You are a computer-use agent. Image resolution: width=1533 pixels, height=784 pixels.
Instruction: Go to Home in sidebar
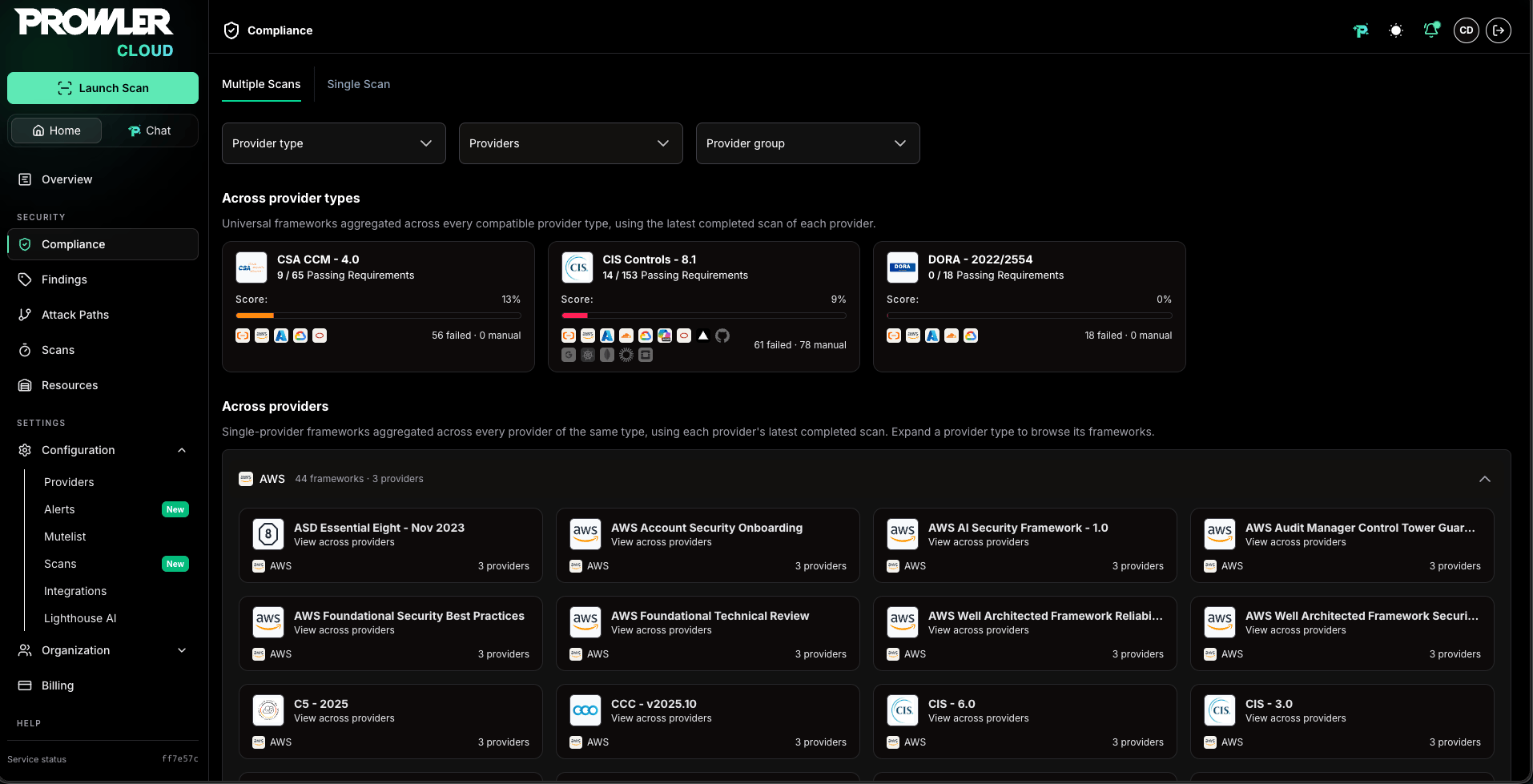click(56, 131)
